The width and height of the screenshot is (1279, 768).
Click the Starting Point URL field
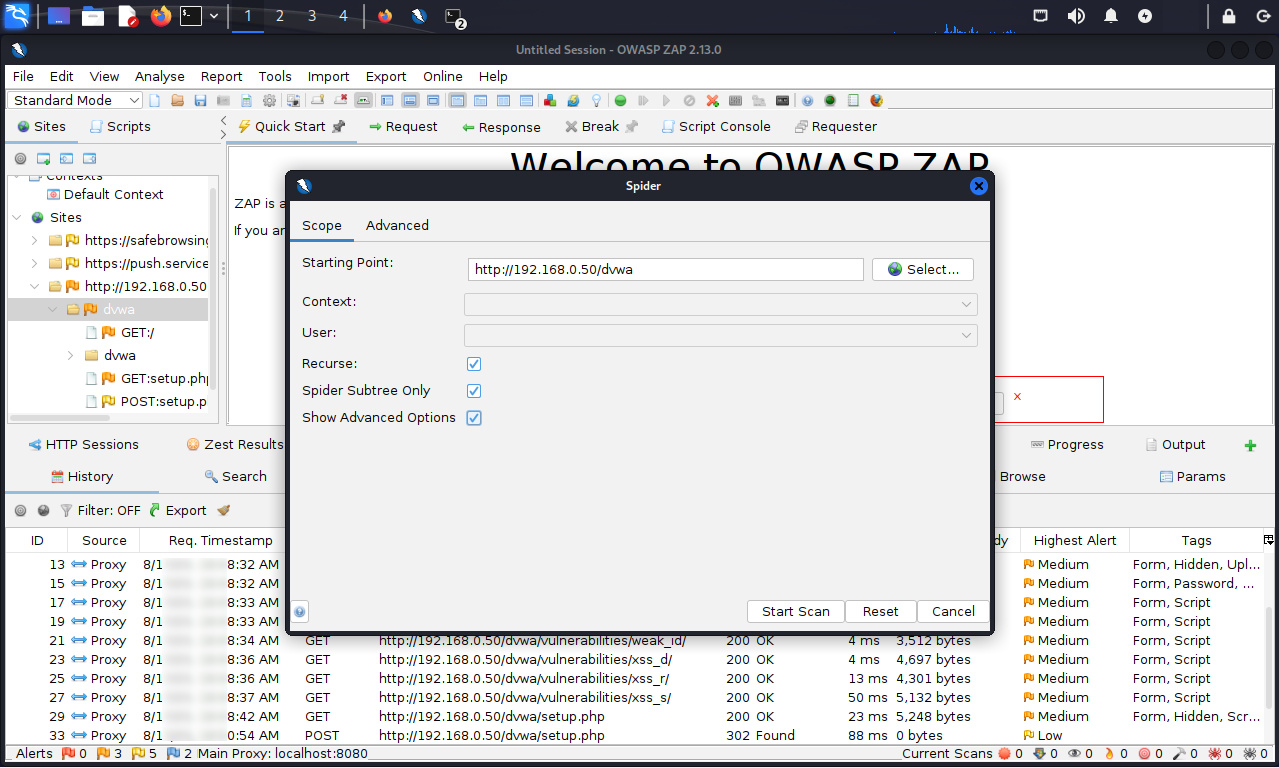665,270
